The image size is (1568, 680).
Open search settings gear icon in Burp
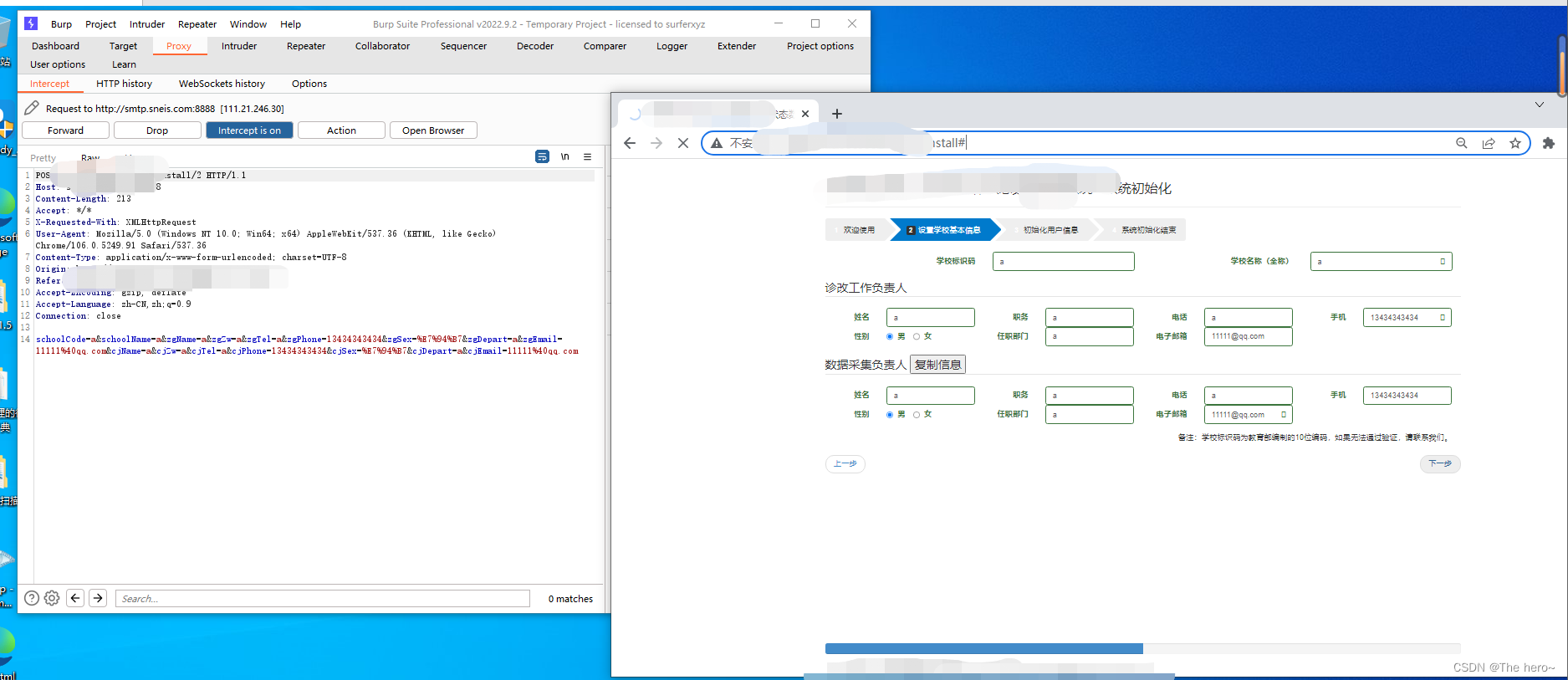(52, 598)
